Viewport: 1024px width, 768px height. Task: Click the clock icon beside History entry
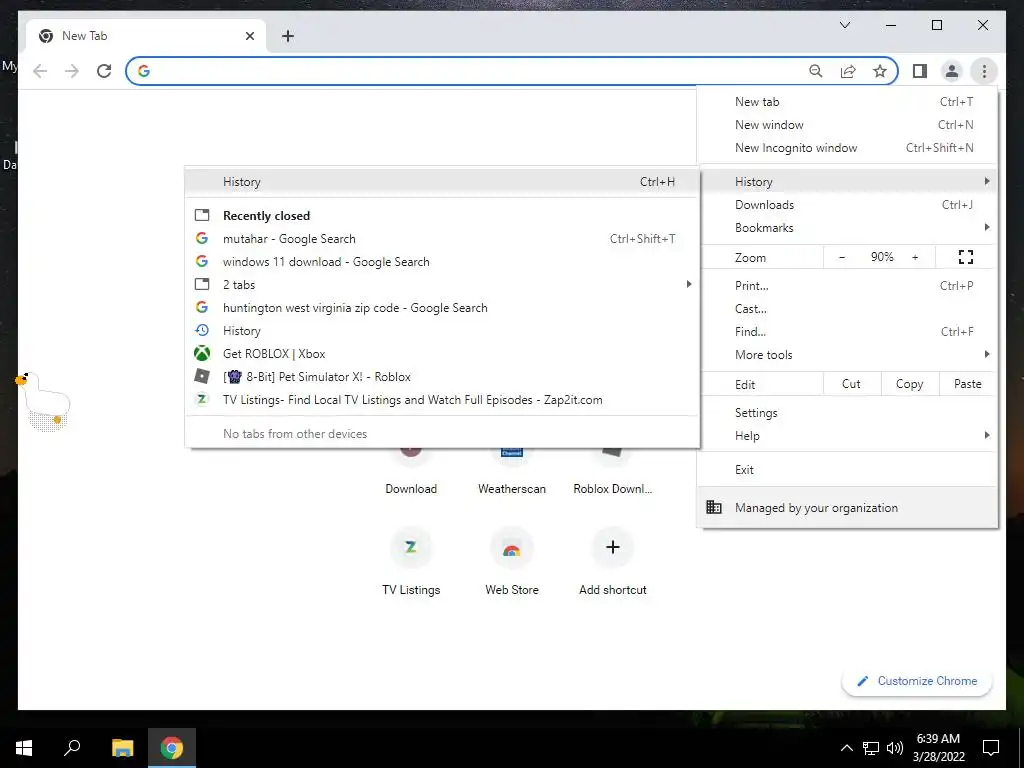(202, 330)
